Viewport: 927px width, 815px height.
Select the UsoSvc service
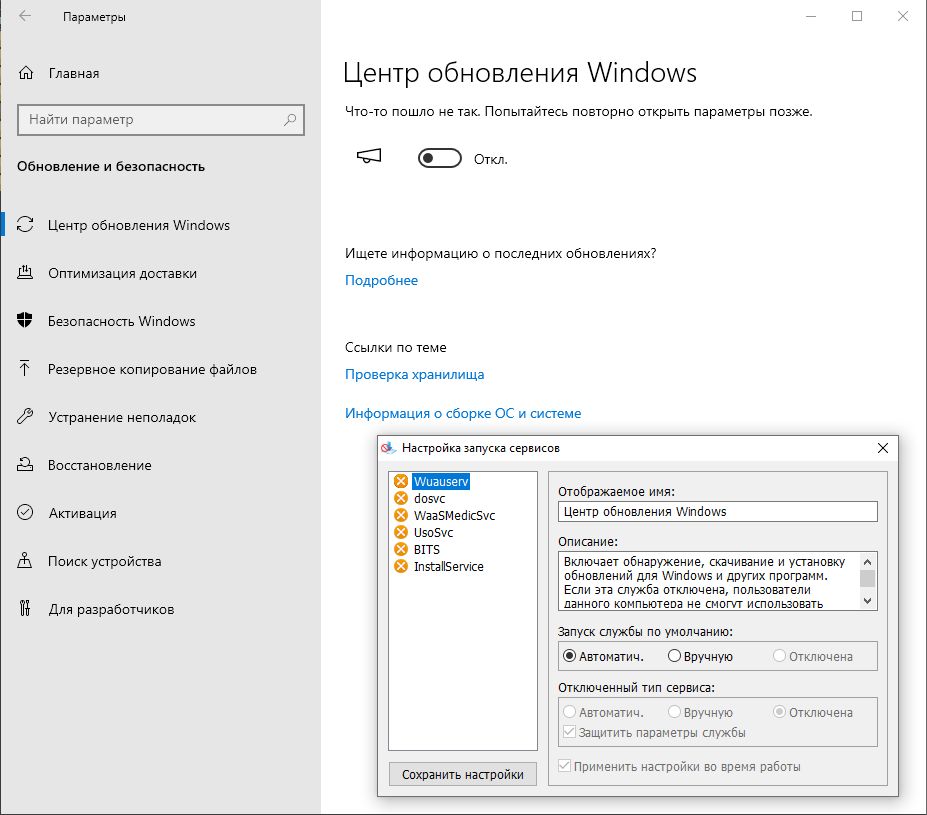click(x=433, y=532)
